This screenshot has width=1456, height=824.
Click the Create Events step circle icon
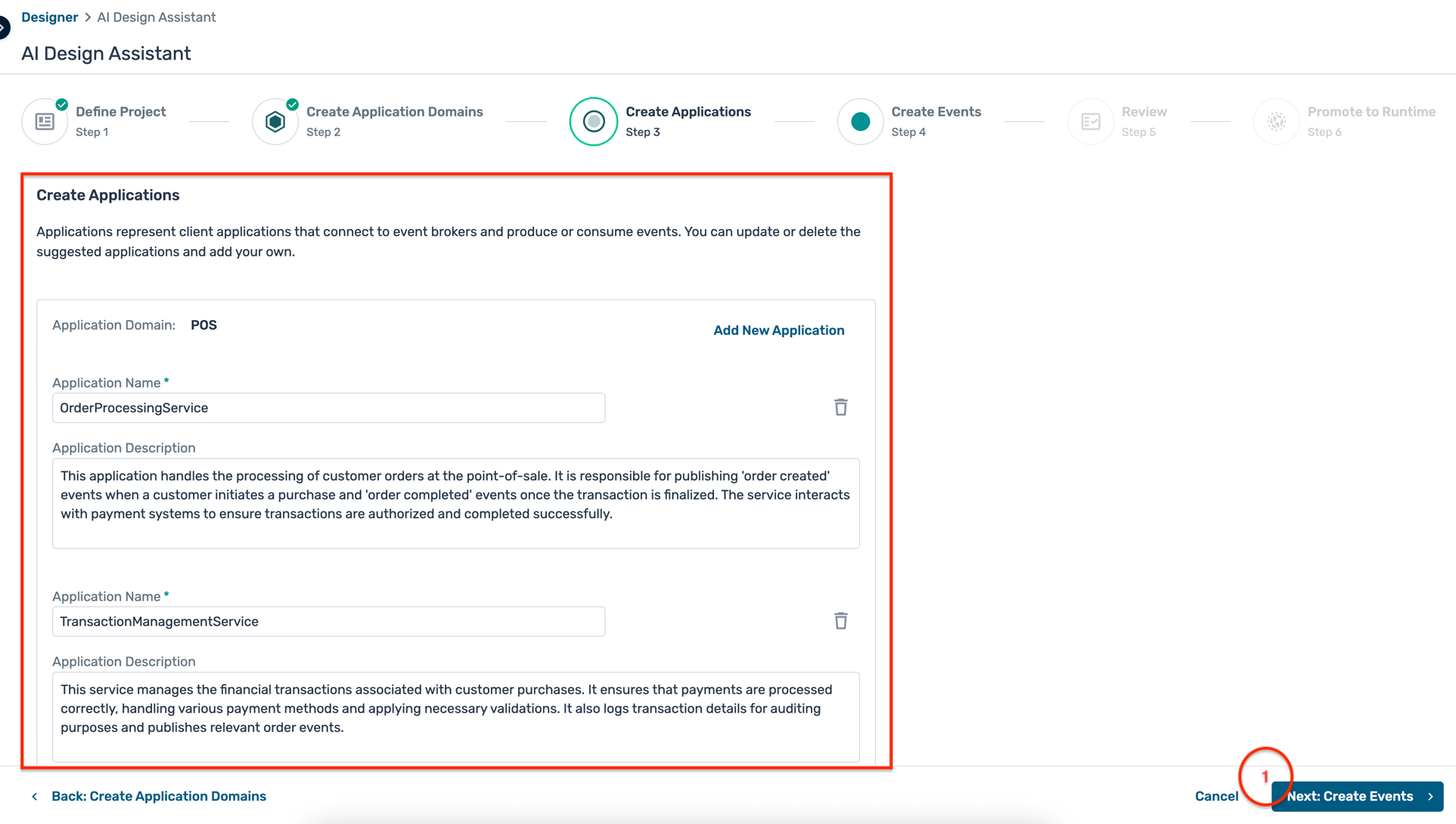[860, 121]
